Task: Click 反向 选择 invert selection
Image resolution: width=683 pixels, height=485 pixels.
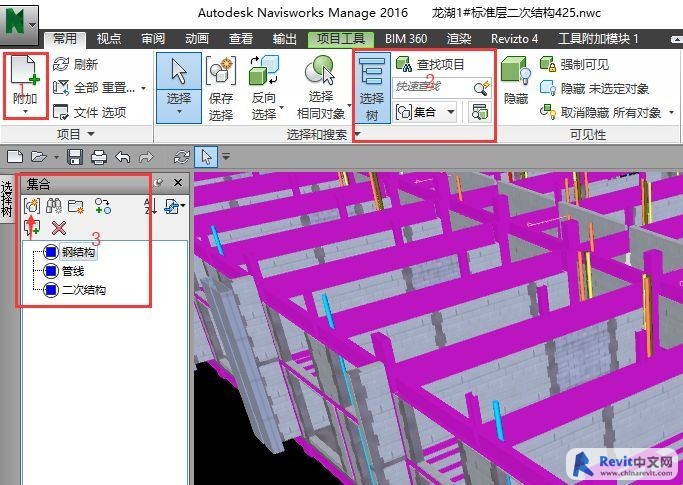Action: coord(264,88)
